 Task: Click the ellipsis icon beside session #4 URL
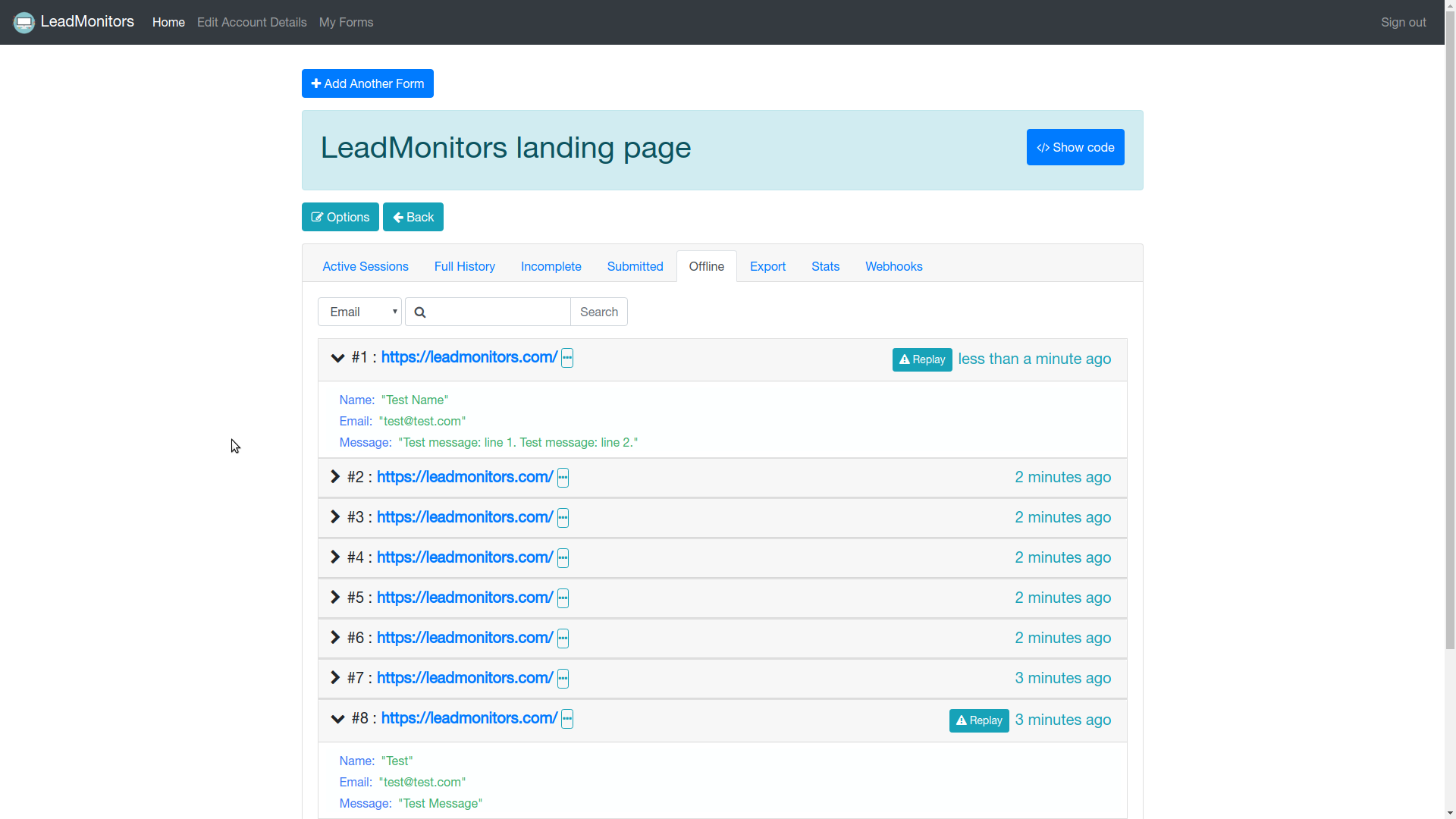tap(563, 558)
